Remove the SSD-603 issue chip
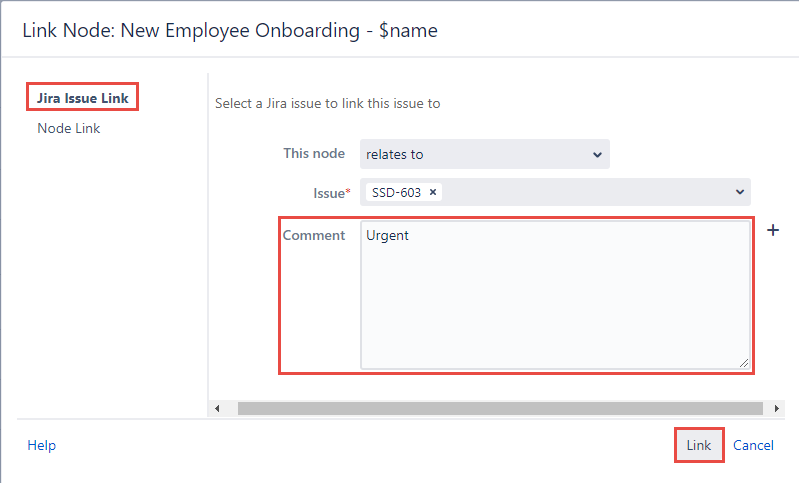The image size is (799, 483). pyautogui.click(x=433, y=192)
